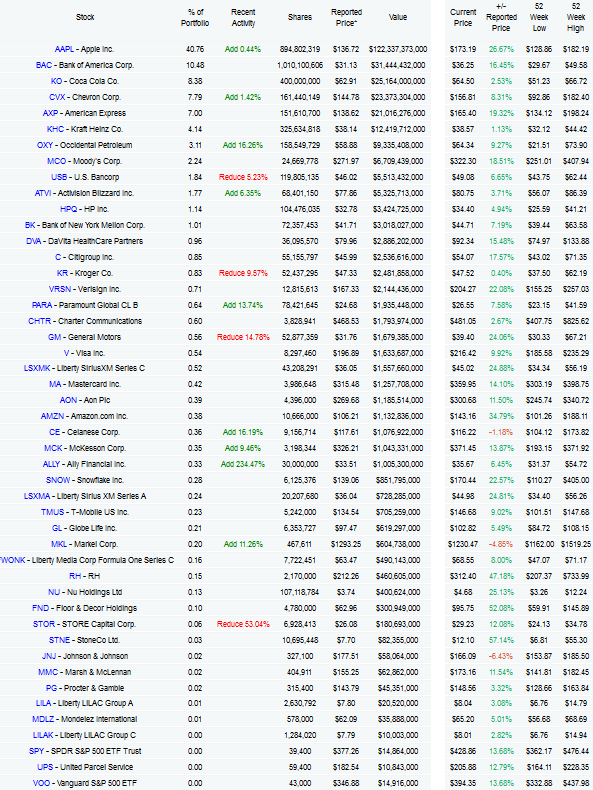Select Bank of America shares 1,010,100,606
The height and width of the screenshot is (790, 593).
click(x=300, y=65)
